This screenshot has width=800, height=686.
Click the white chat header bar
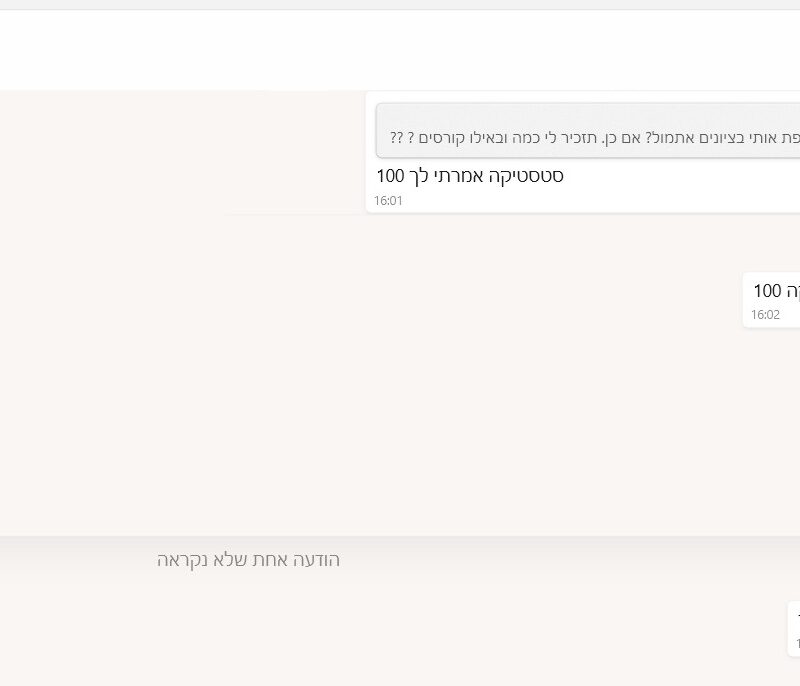tap(400, 50)
